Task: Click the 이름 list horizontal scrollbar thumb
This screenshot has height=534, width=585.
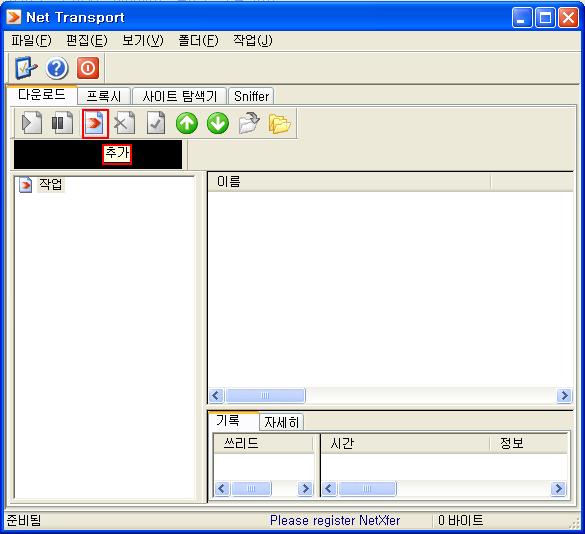Action: tap(265, 396)
